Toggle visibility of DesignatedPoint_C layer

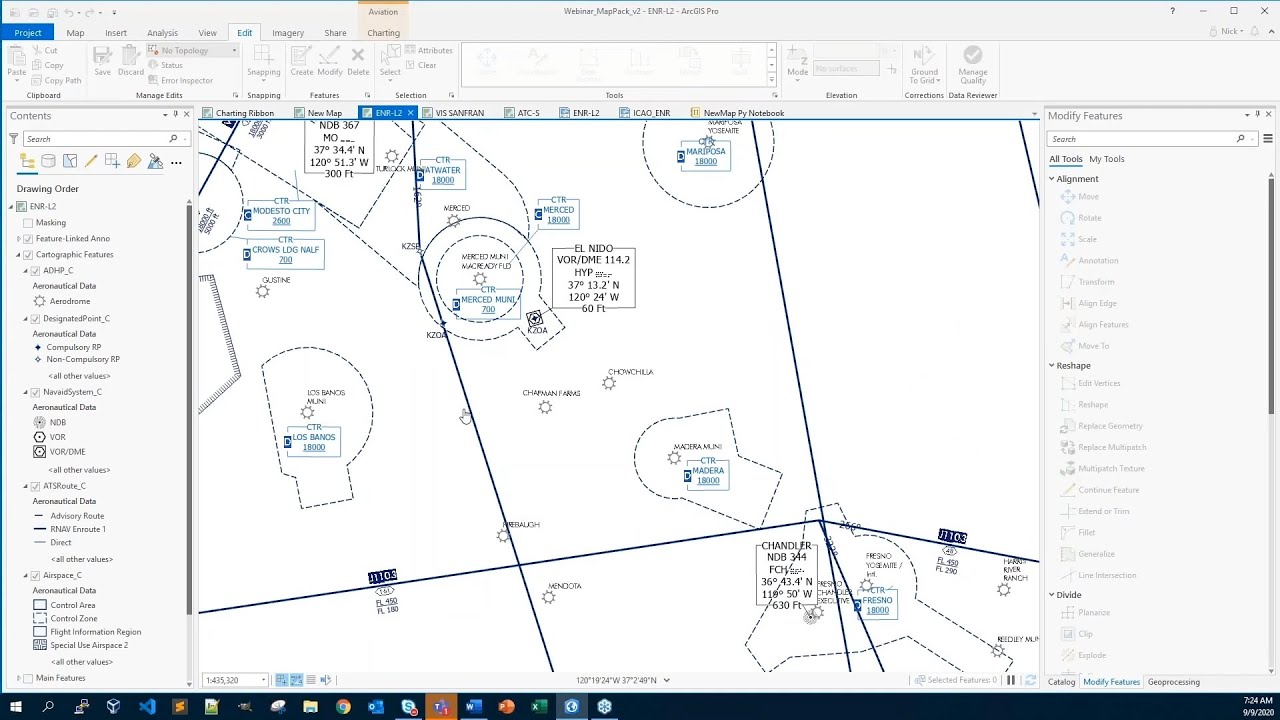click(x=36, y=319)
